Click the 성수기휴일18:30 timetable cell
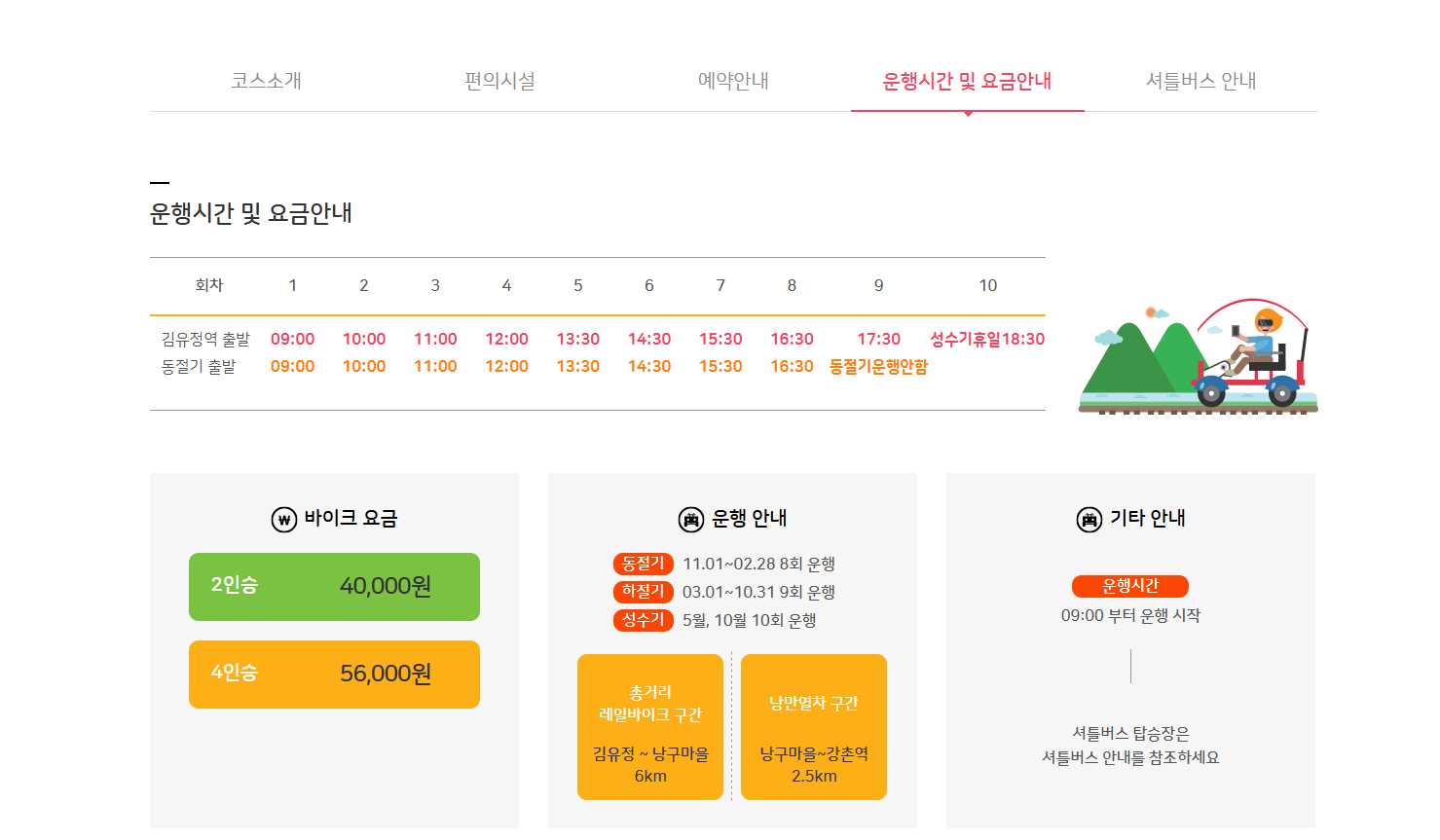Image resolution: width=1440 pixels, height=840 pixels. 988,339
